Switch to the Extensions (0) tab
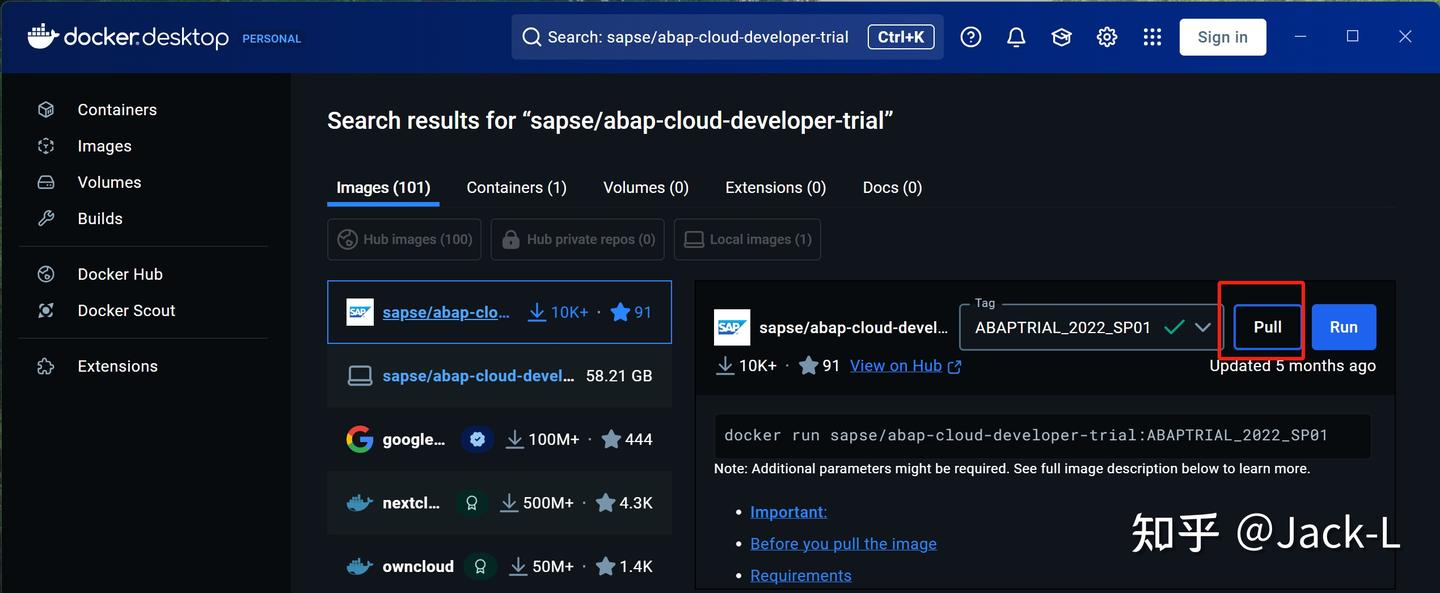 tap(775, 188)
